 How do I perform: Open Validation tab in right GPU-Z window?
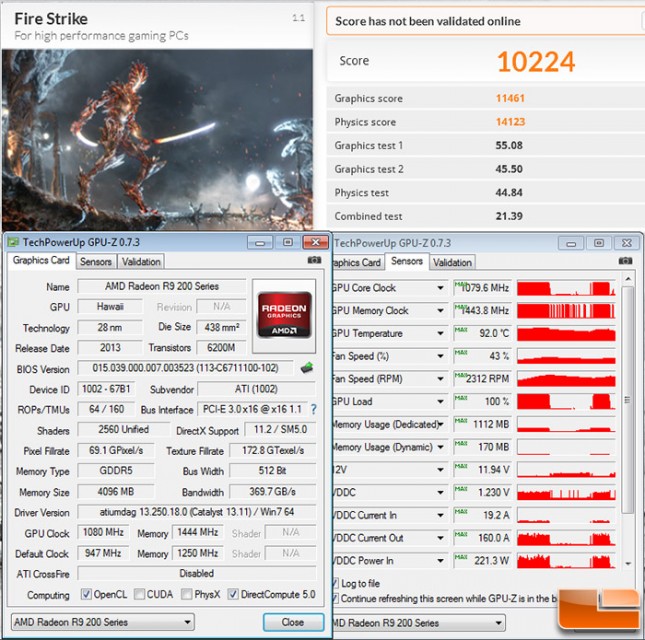click(x=452, y=262)
